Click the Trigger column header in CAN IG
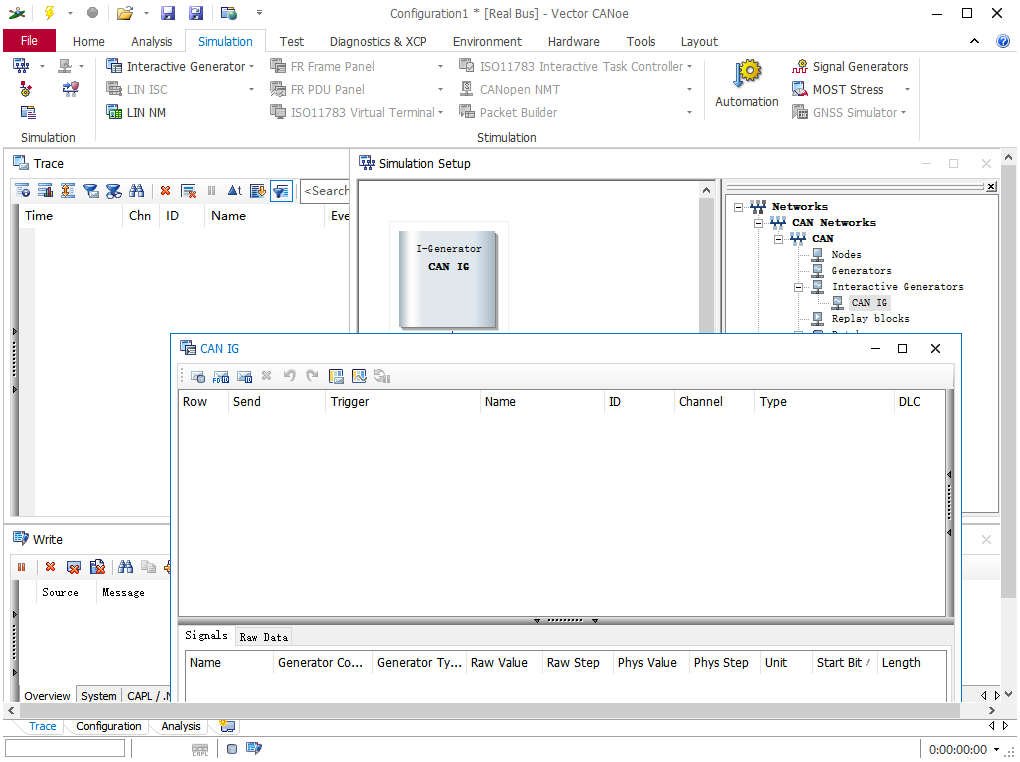Screen dimensions: 1020x762 402,402
